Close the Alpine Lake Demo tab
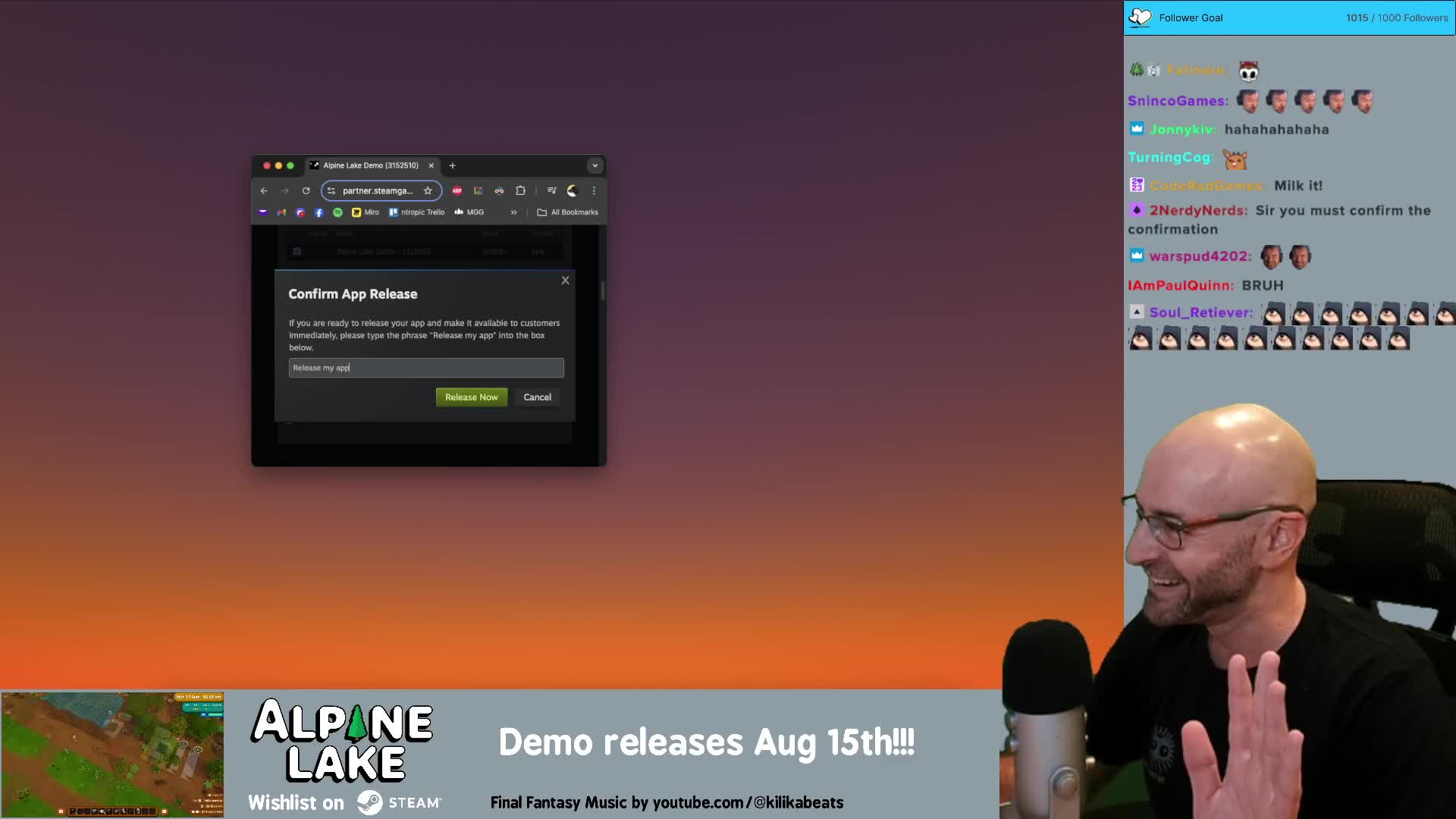Image resolution: width=1456 pixels, height=819 pixels. click(x=431, y=165)
